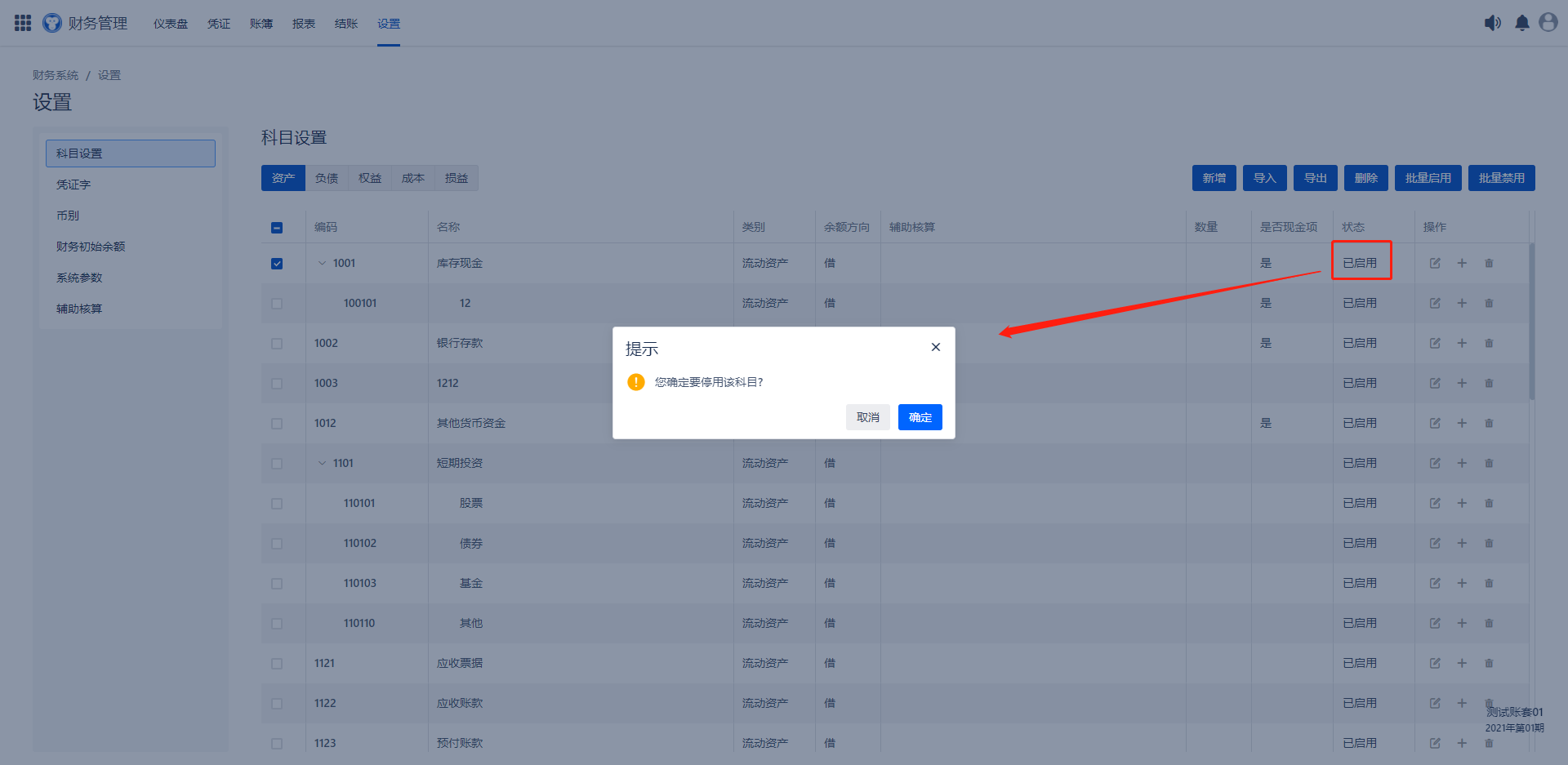This screenshot has width=1568, height=765.
Task: Add sub-account under 1002 银行存款
Action: tap(1462, 343)
